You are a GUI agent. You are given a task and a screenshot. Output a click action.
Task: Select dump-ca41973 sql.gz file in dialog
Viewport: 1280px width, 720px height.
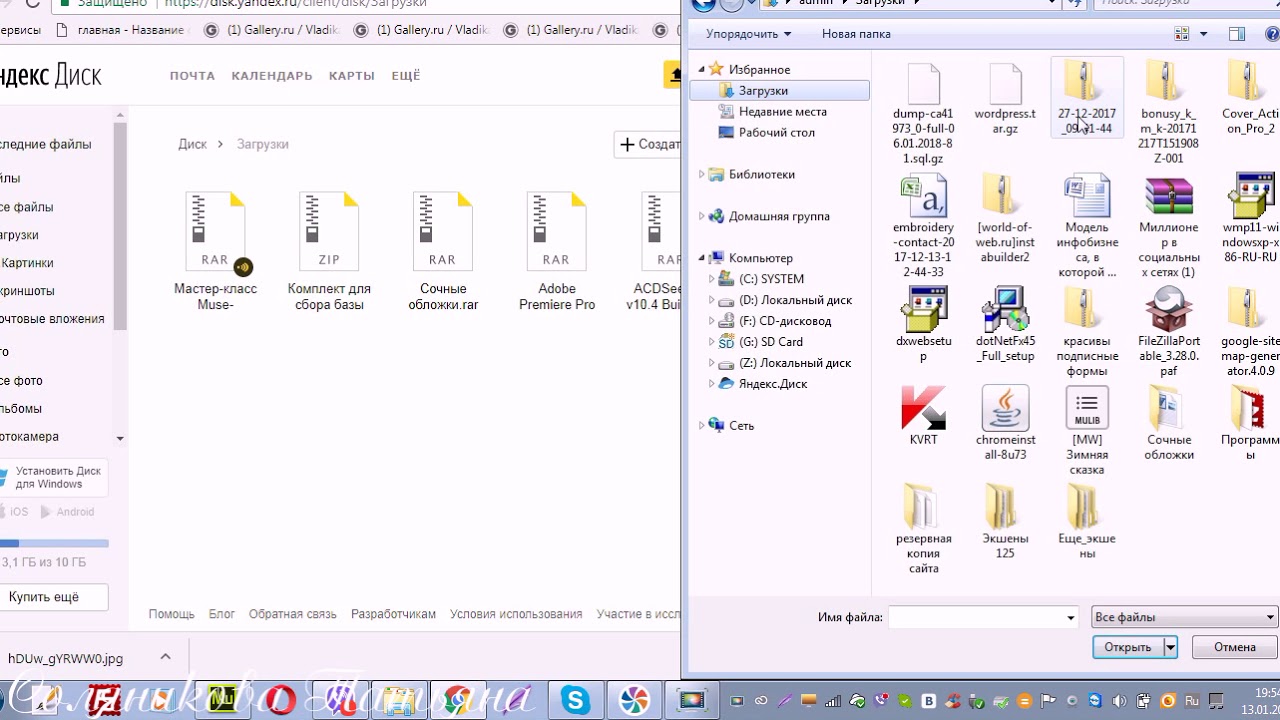click(923, 112)
